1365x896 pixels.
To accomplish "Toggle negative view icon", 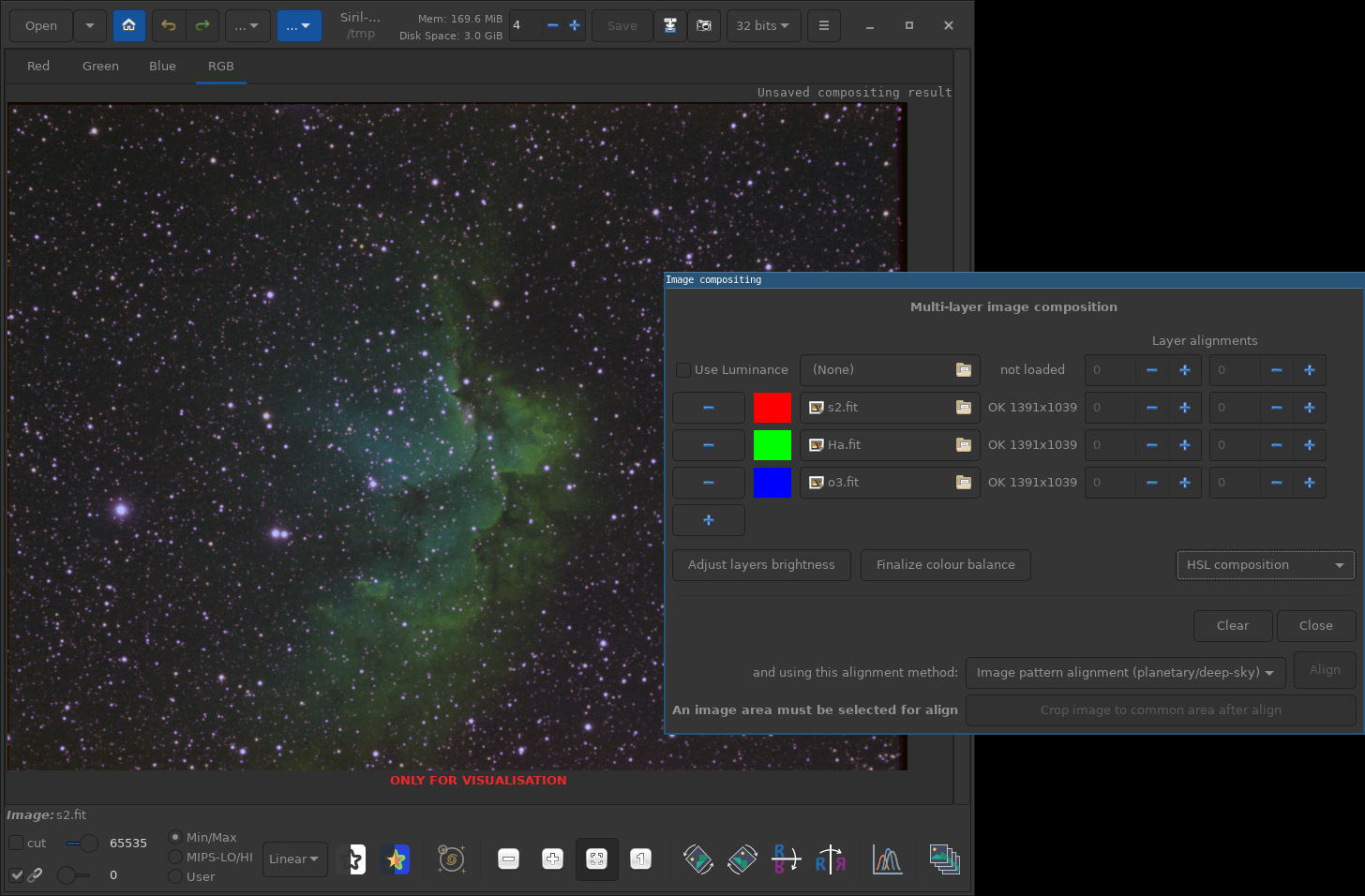I will click(x=353, y=859).
